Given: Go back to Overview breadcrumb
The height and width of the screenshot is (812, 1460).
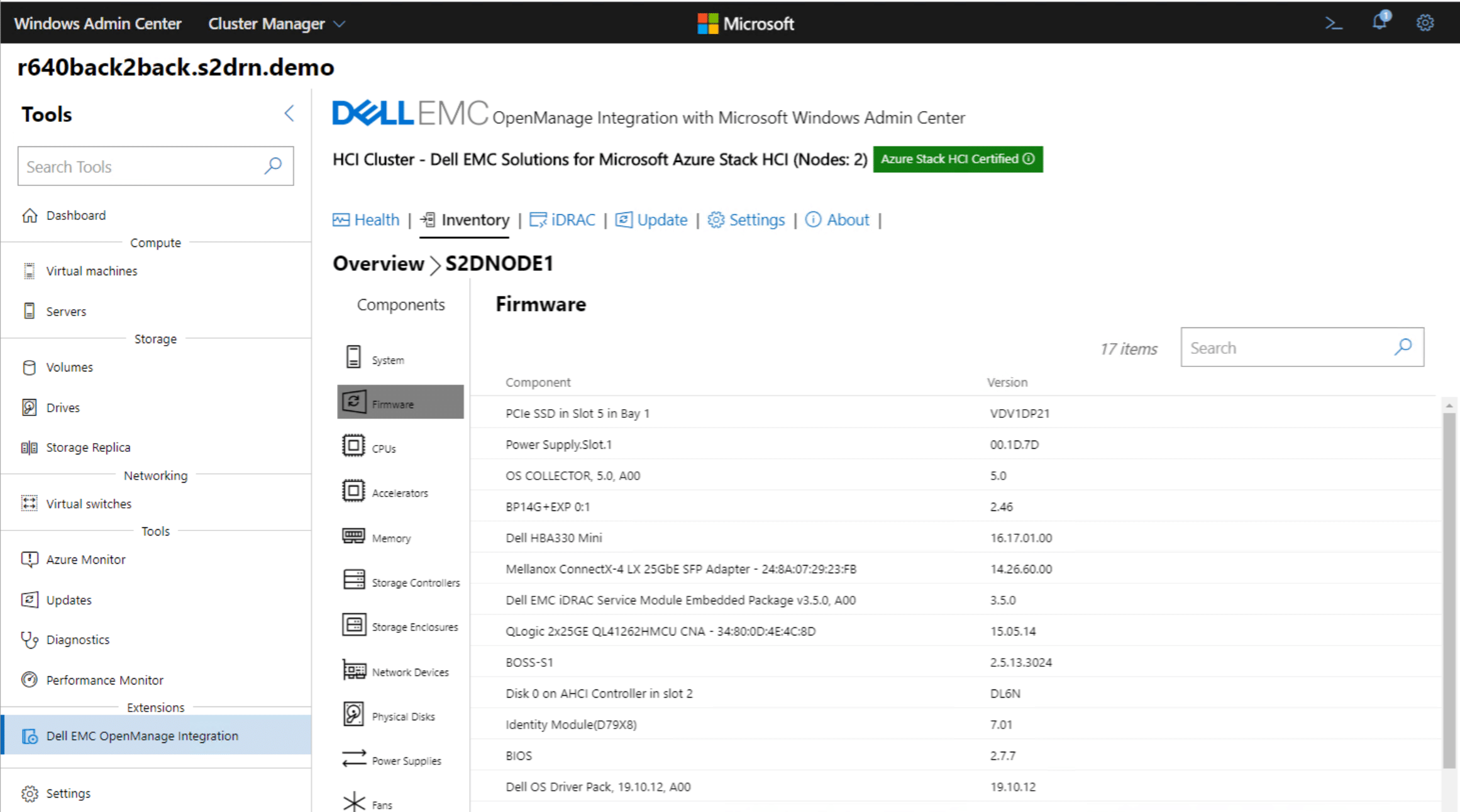Looking at the screenshot, I should 378,263.
